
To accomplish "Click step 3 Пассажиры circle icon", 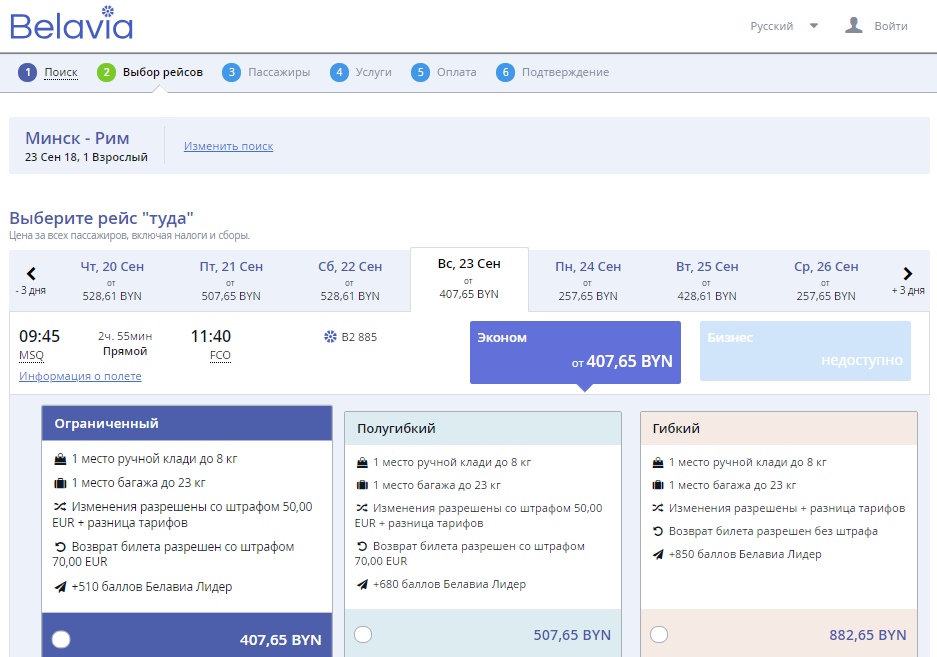I will point(232,72).
